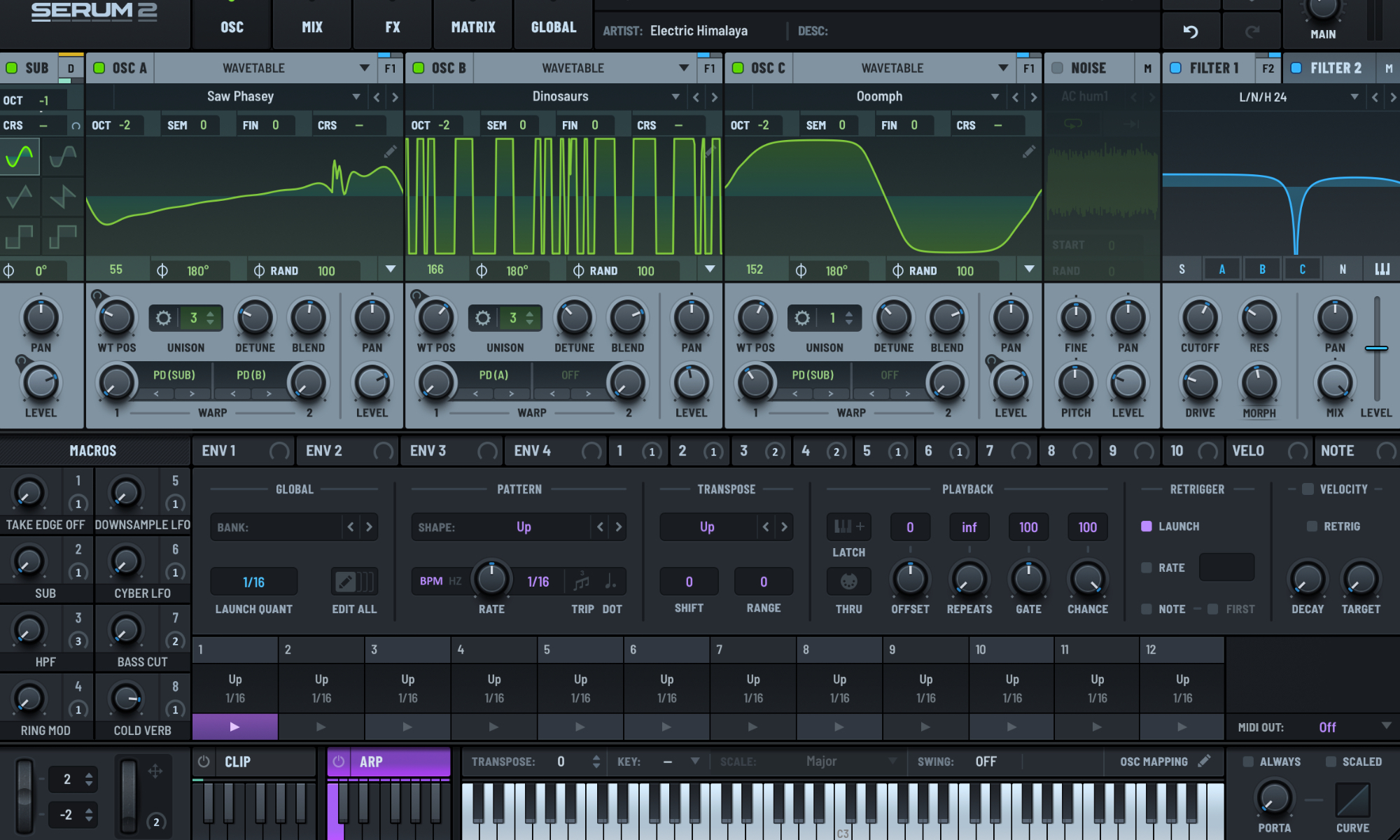
Task: Edit OSC mapping pencil icon
Action: point(1204,761)
